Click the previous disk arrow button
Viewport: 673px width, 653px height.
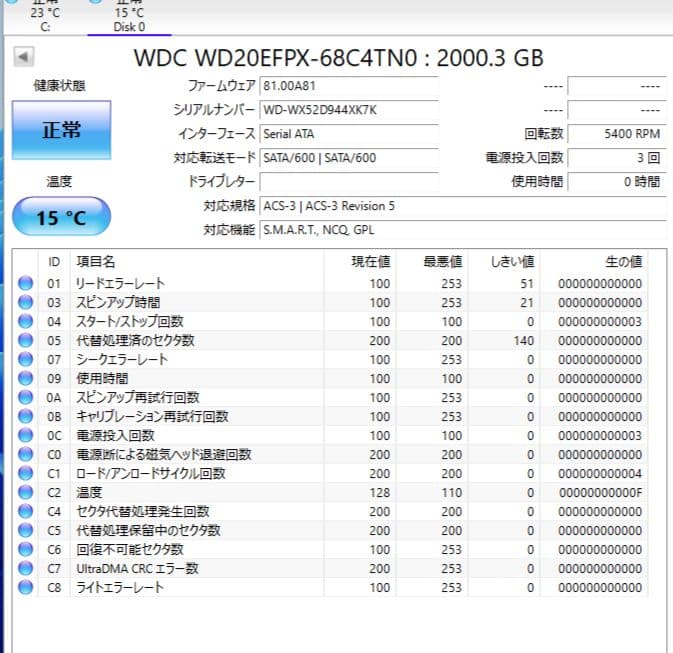tap(24, 56)
